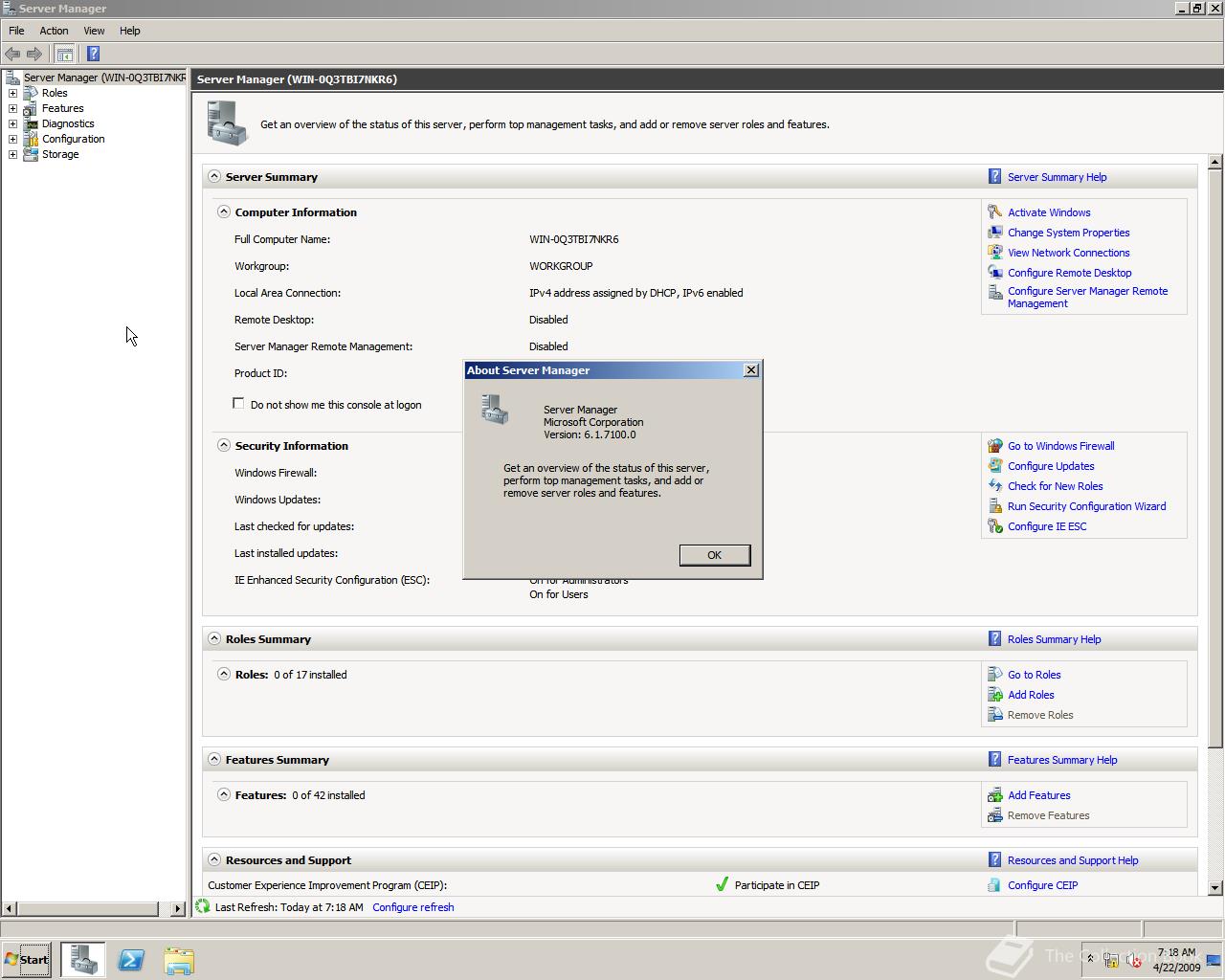Click the Server Manager taskbar icon
This screenshot has width=1225, height=980.
coord(83,960)
